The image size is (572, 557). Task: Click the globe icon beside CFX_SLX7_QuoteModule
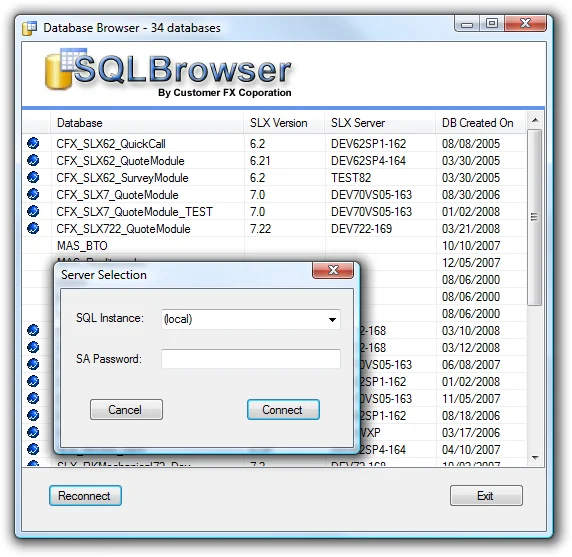click(x=33, y=194)
